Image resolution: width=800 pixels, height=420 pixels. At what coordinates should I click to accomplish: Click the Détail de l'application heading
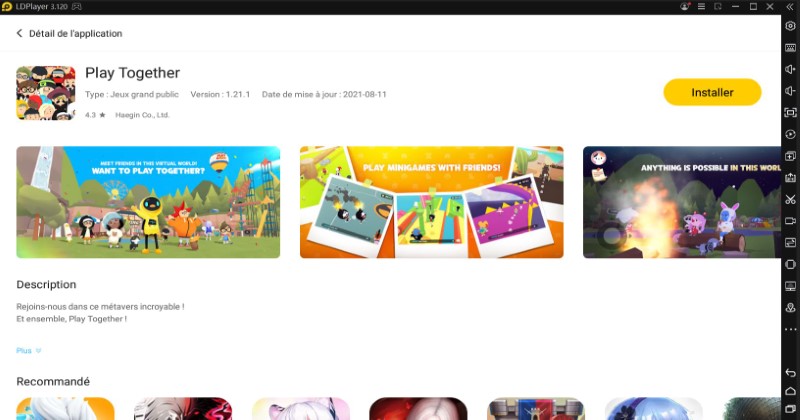pos(76,34)
